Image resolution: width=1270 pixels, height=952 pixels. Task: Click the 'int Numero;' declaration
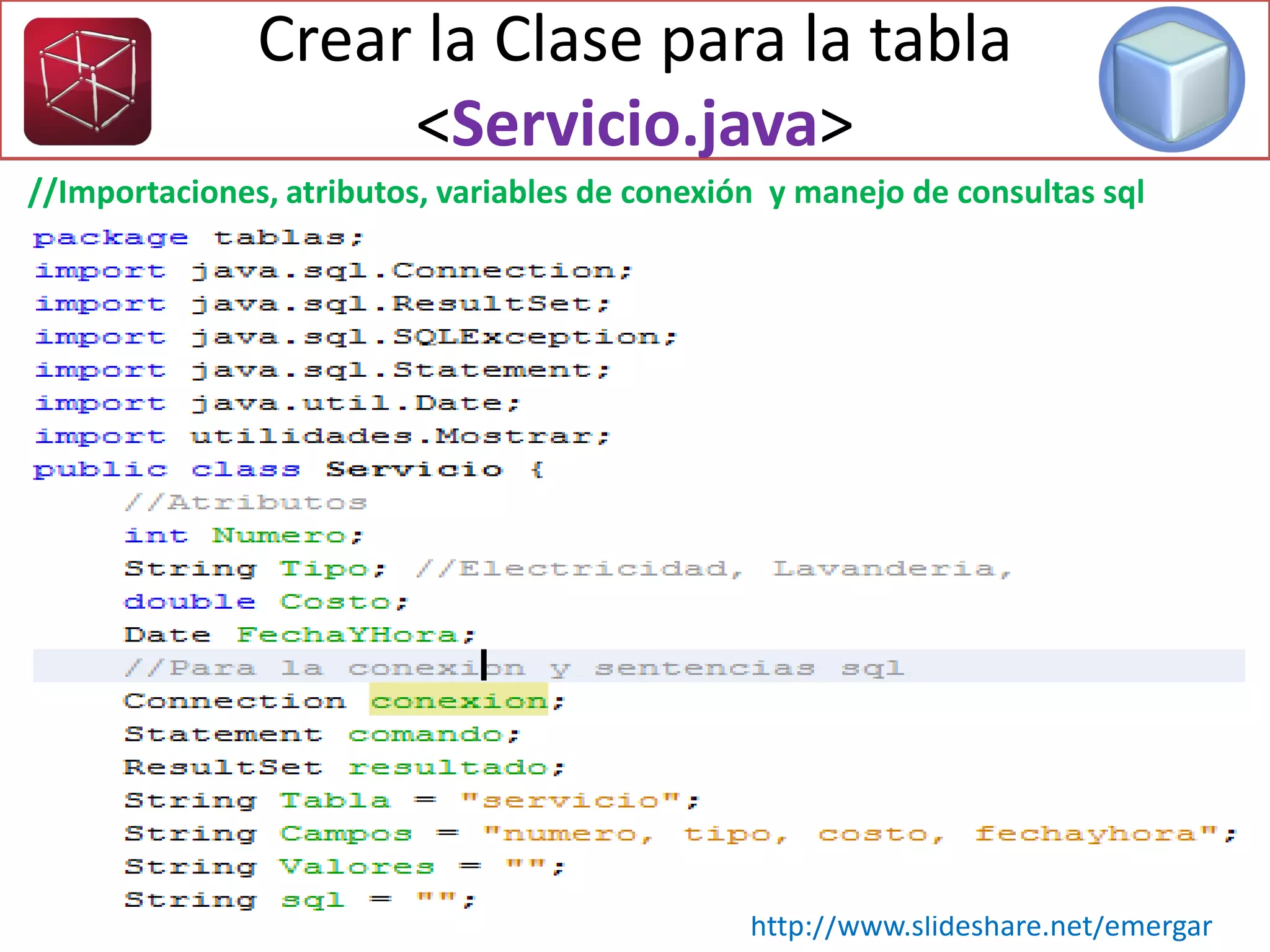tap(244, 535)
